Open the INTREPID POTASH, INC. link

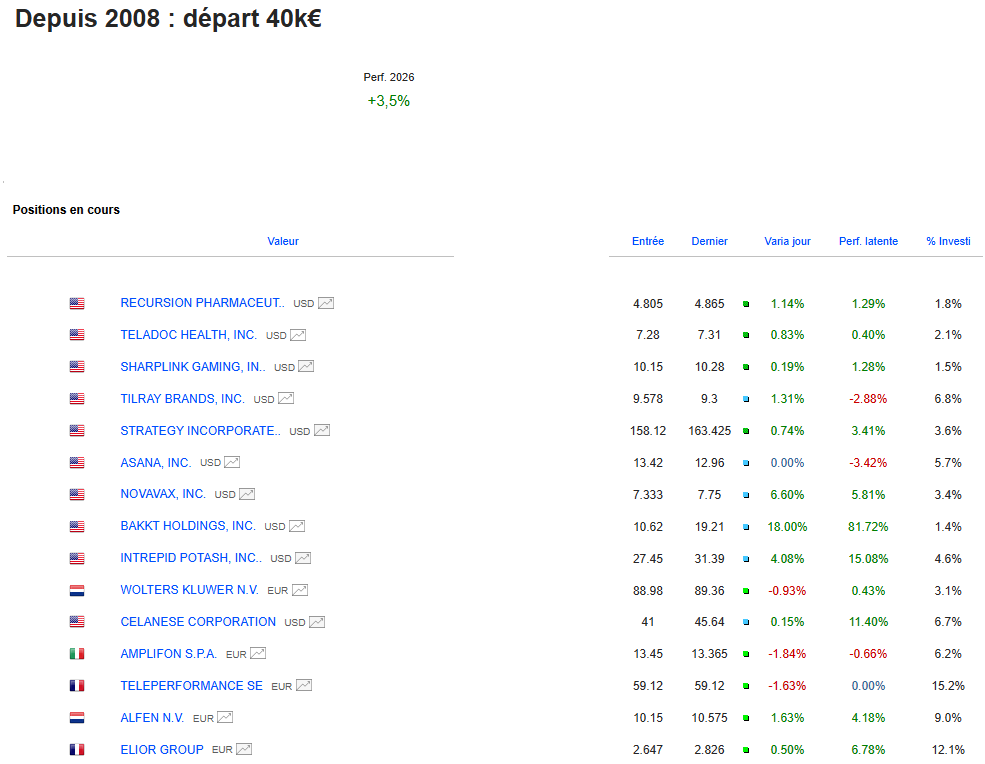[191, 558]
